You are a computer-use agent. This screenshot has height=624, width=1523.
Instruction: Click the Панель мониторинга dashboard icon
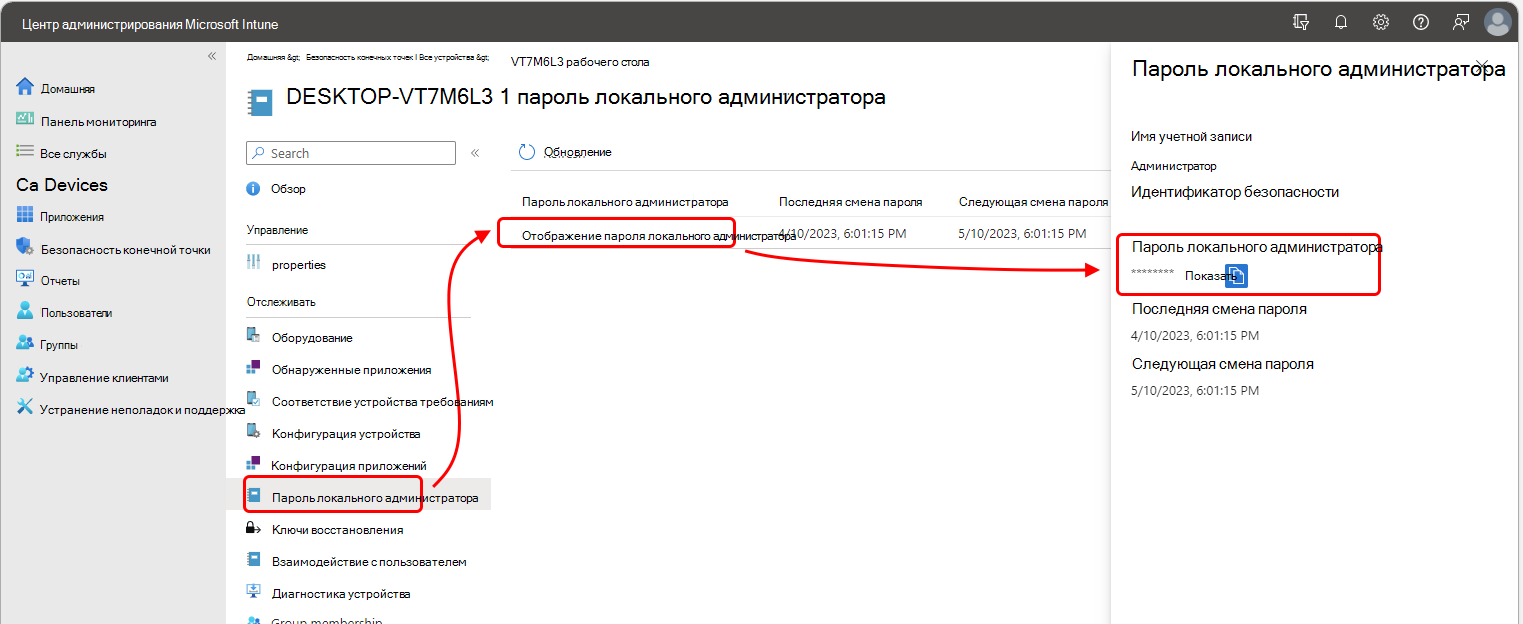(25, 120)
